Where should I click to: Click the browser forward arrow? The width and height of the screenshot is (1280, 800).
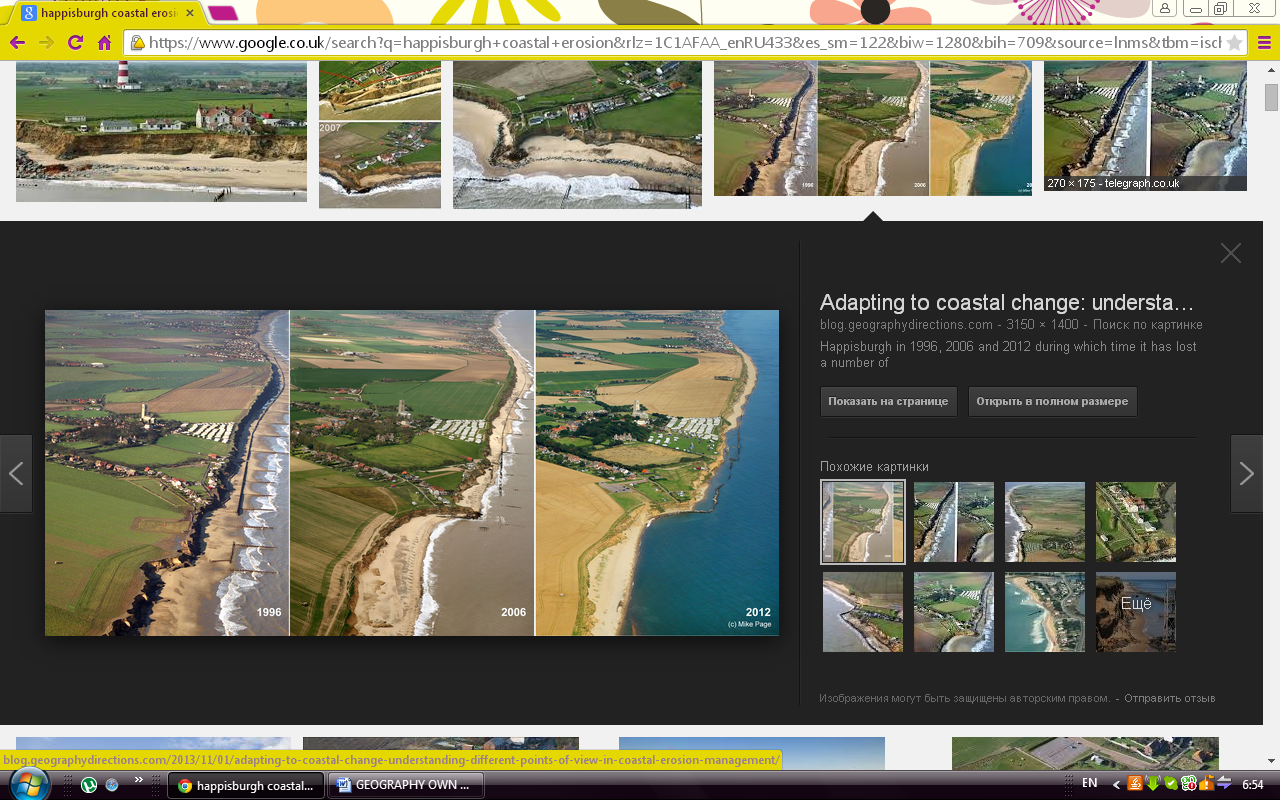pos(46,43)
